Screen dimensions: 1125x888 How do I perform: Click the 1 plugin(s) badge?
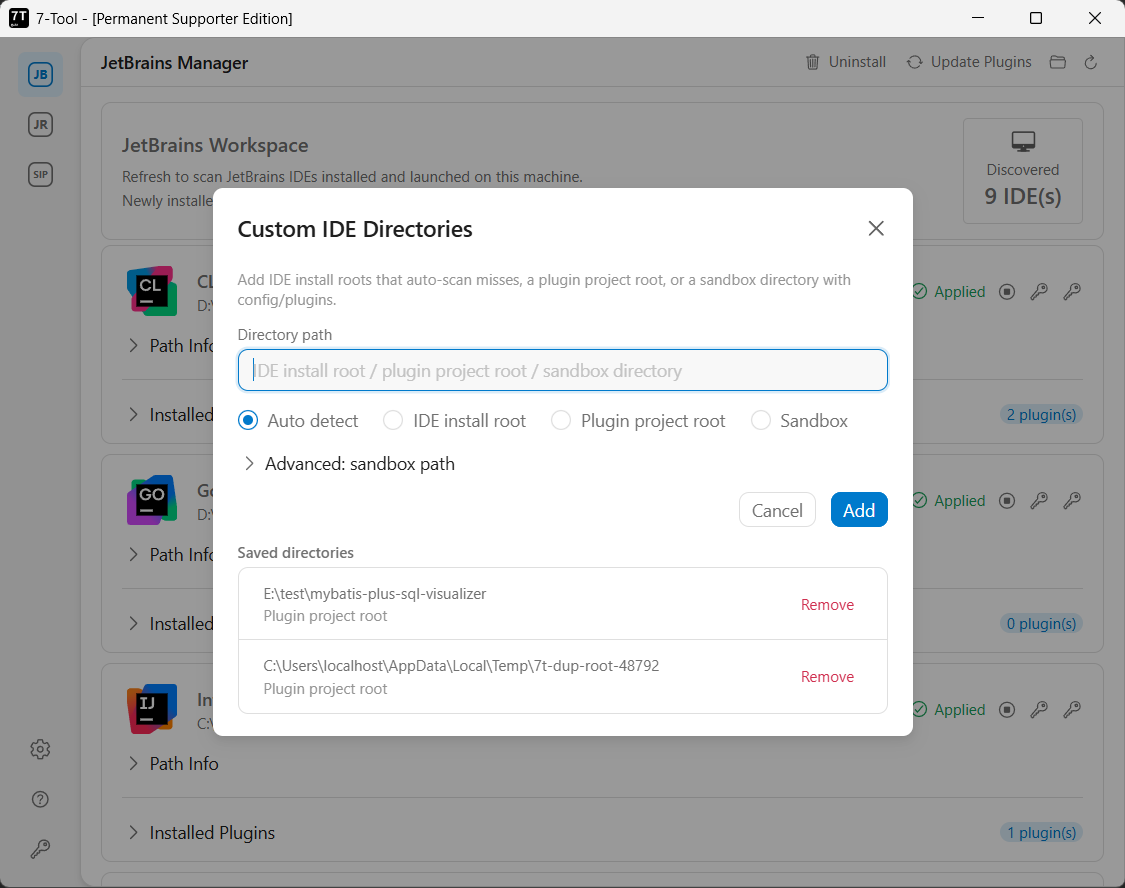1041,833
